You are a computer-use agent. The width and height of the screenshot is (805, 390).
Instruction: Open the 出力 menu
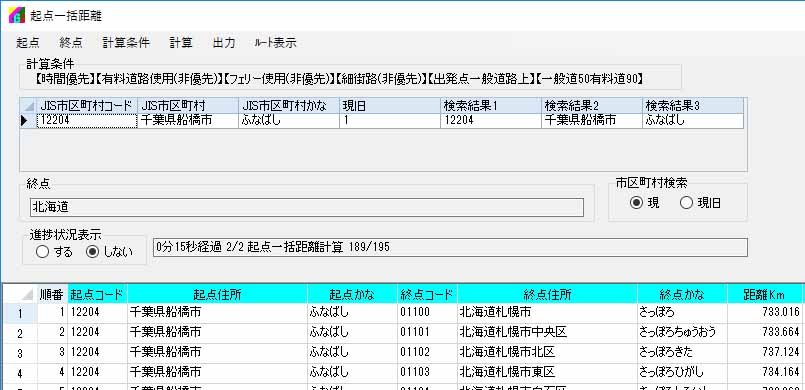[x=224, y=43]
